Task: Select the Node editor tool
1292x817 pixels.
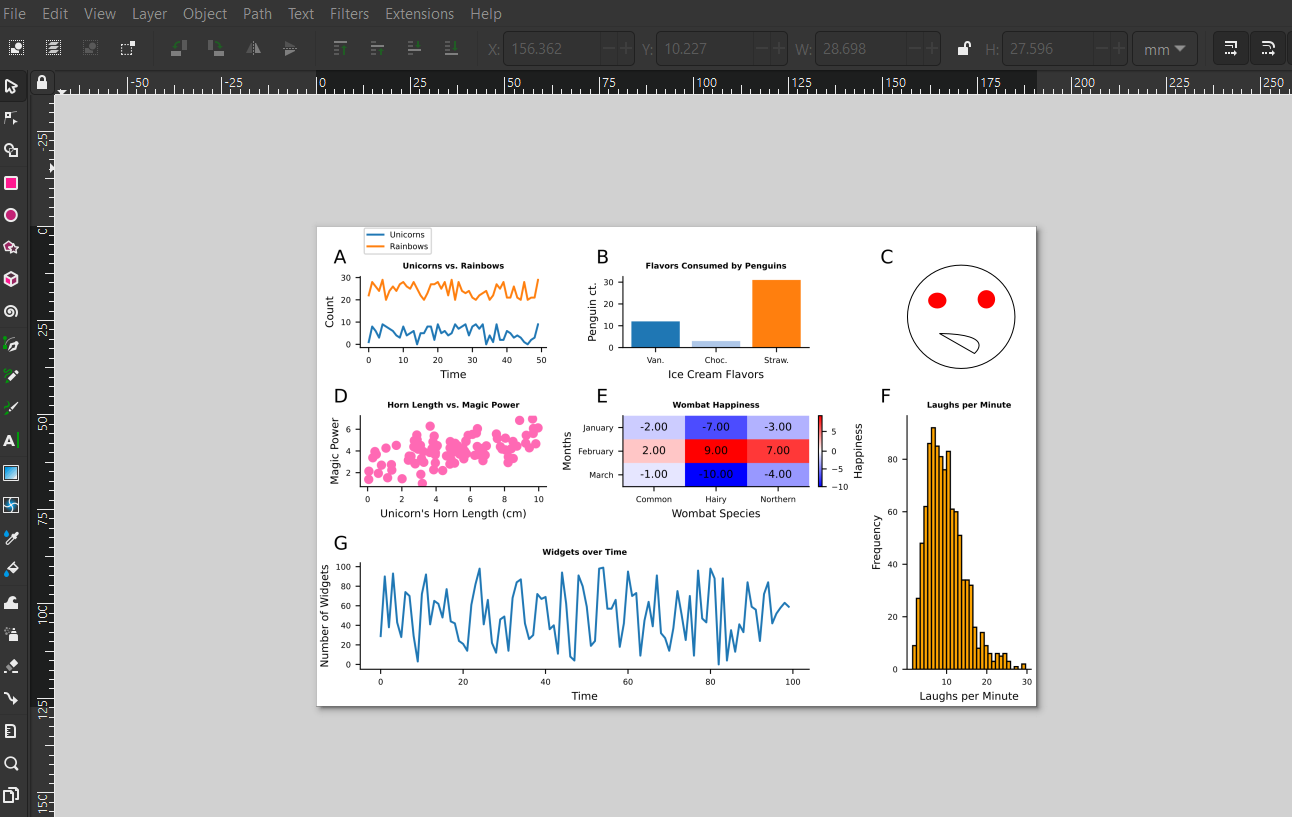Action: 12,117
